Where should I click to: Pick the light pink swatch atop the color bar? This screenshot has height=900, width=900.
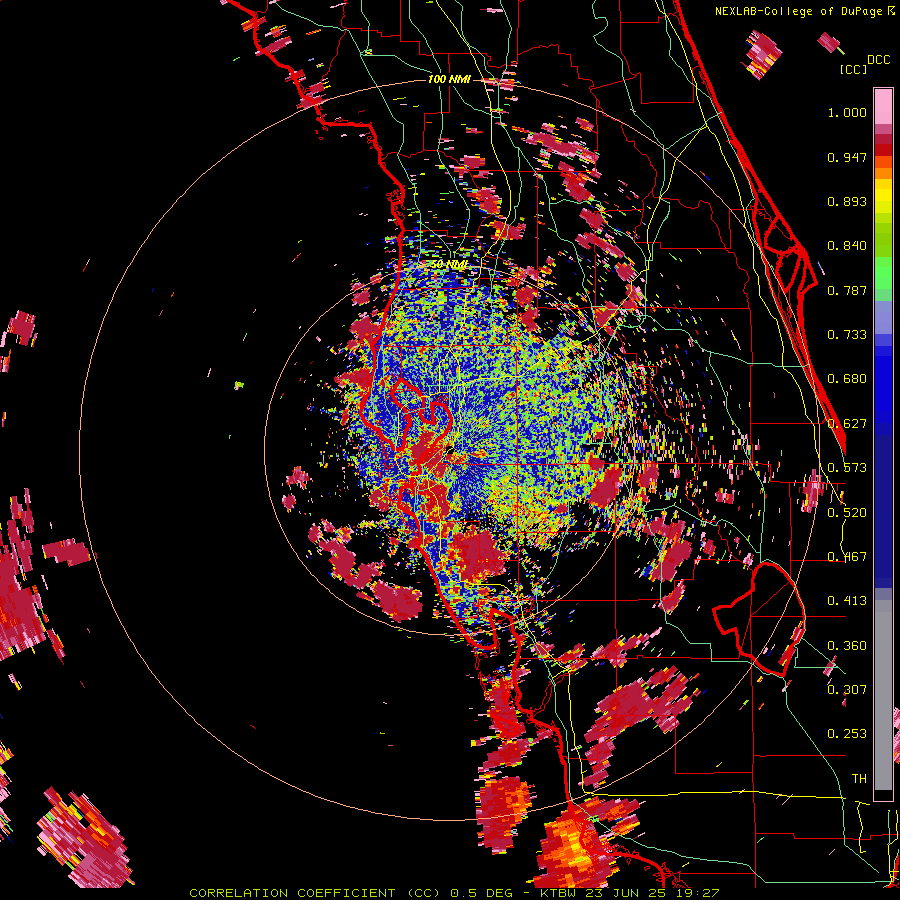[x=883, y=106]
